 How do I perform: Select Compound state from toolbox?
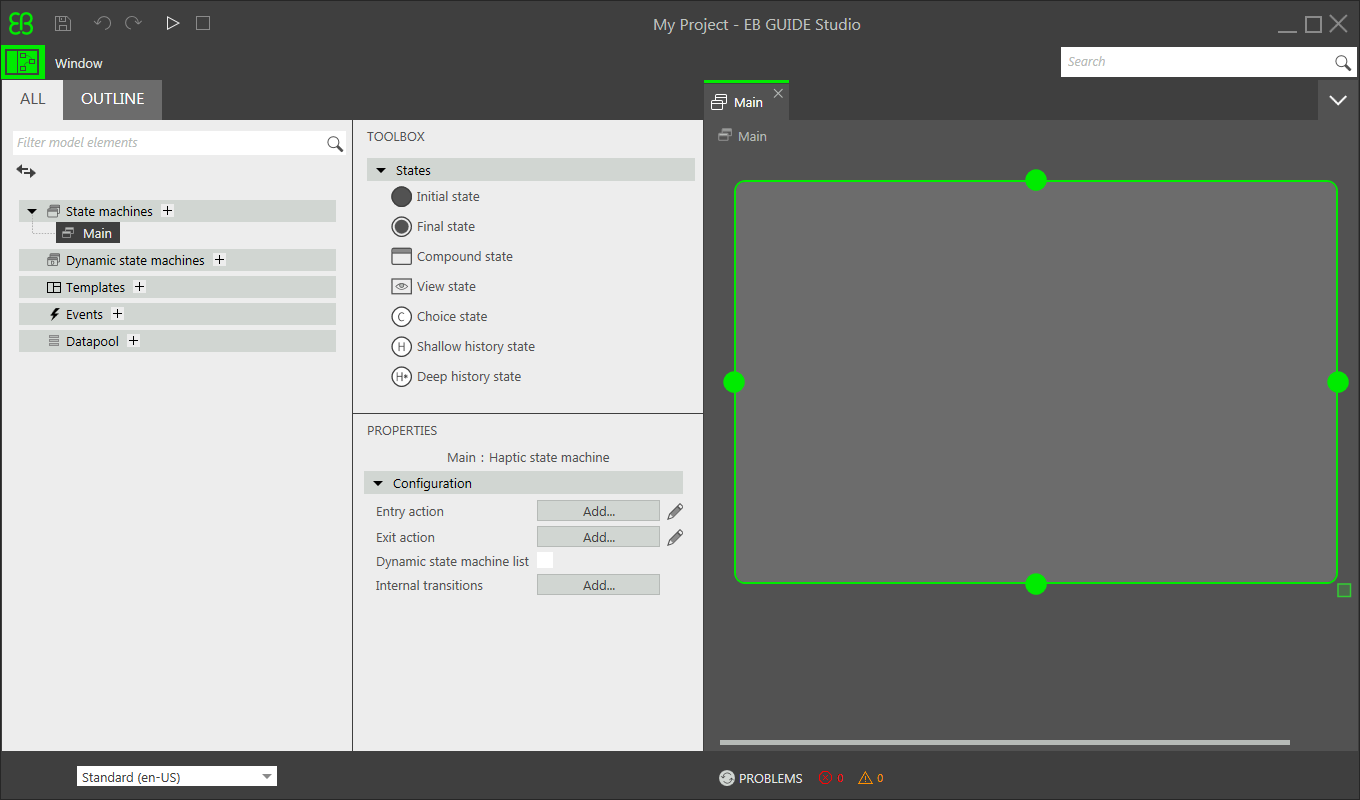pyautogui.click(x=452, y=257)
